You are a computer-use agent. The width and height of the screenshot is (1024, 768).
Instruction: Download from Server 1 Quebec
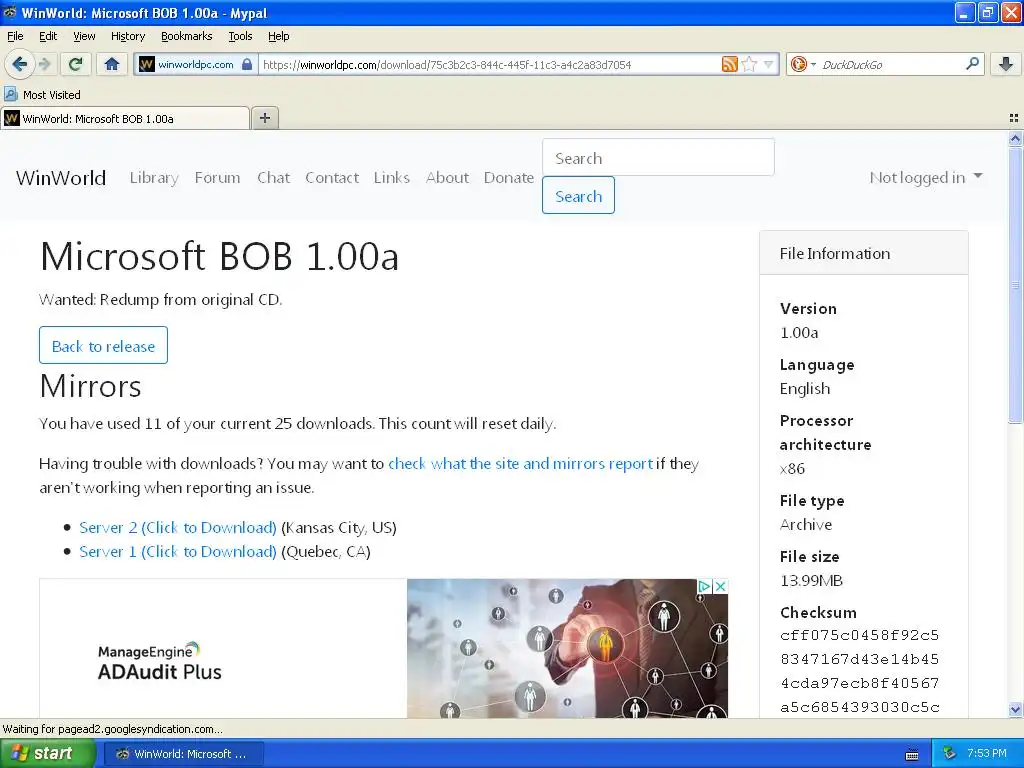pyautogui.click(x=178, y=552)
